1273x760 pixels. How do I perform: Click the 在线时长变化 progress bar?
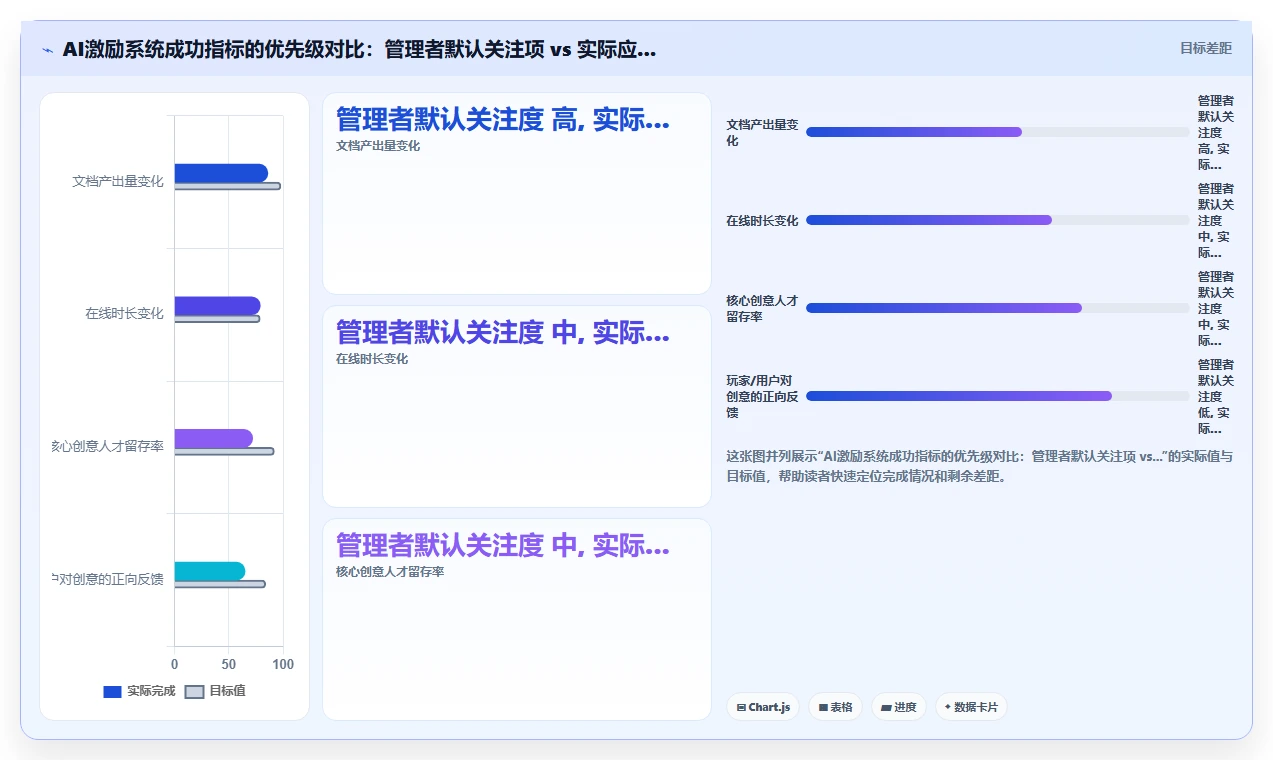coord(998,220)
